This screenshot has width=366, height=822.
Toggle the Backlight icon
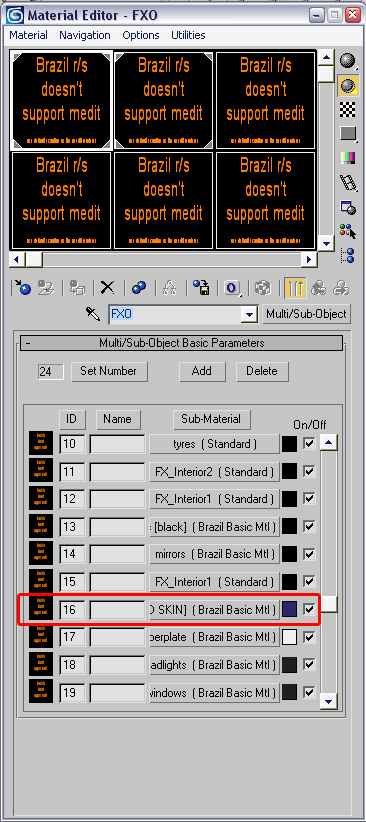tap(347, 85)
